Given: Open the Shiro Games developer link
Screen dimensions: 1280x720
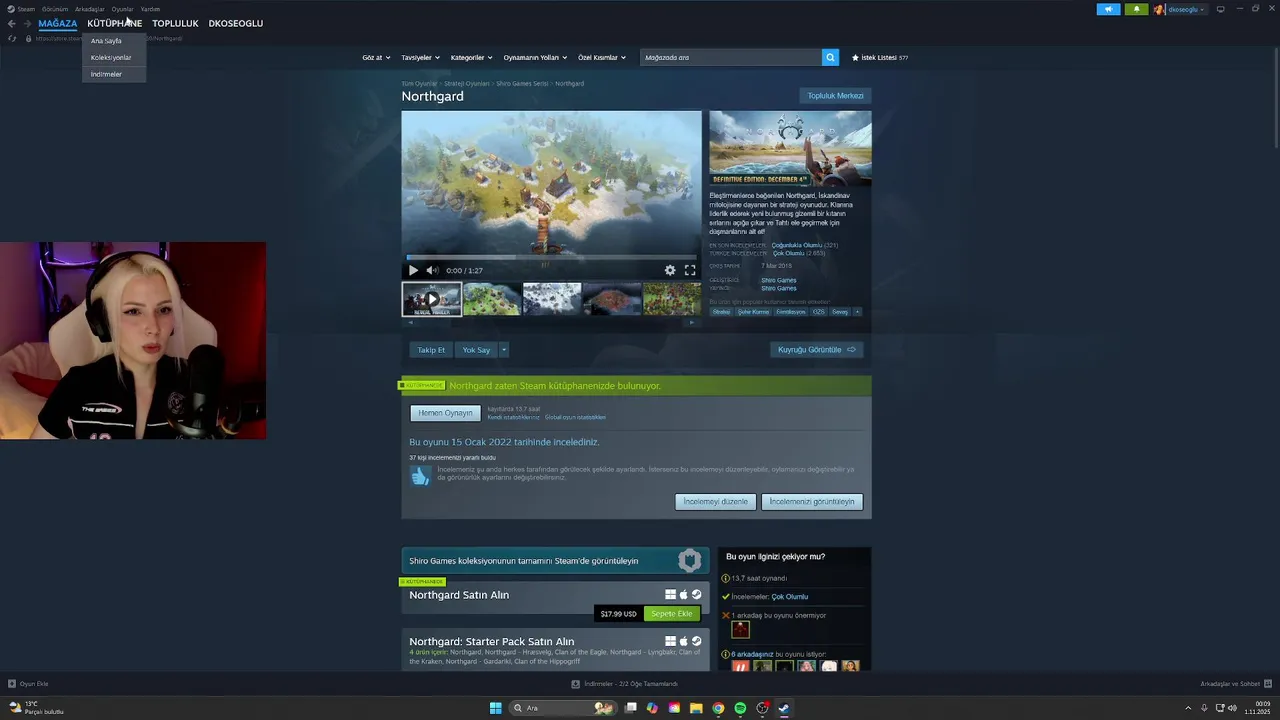Looking at the screenshot, I should (778, 280).
